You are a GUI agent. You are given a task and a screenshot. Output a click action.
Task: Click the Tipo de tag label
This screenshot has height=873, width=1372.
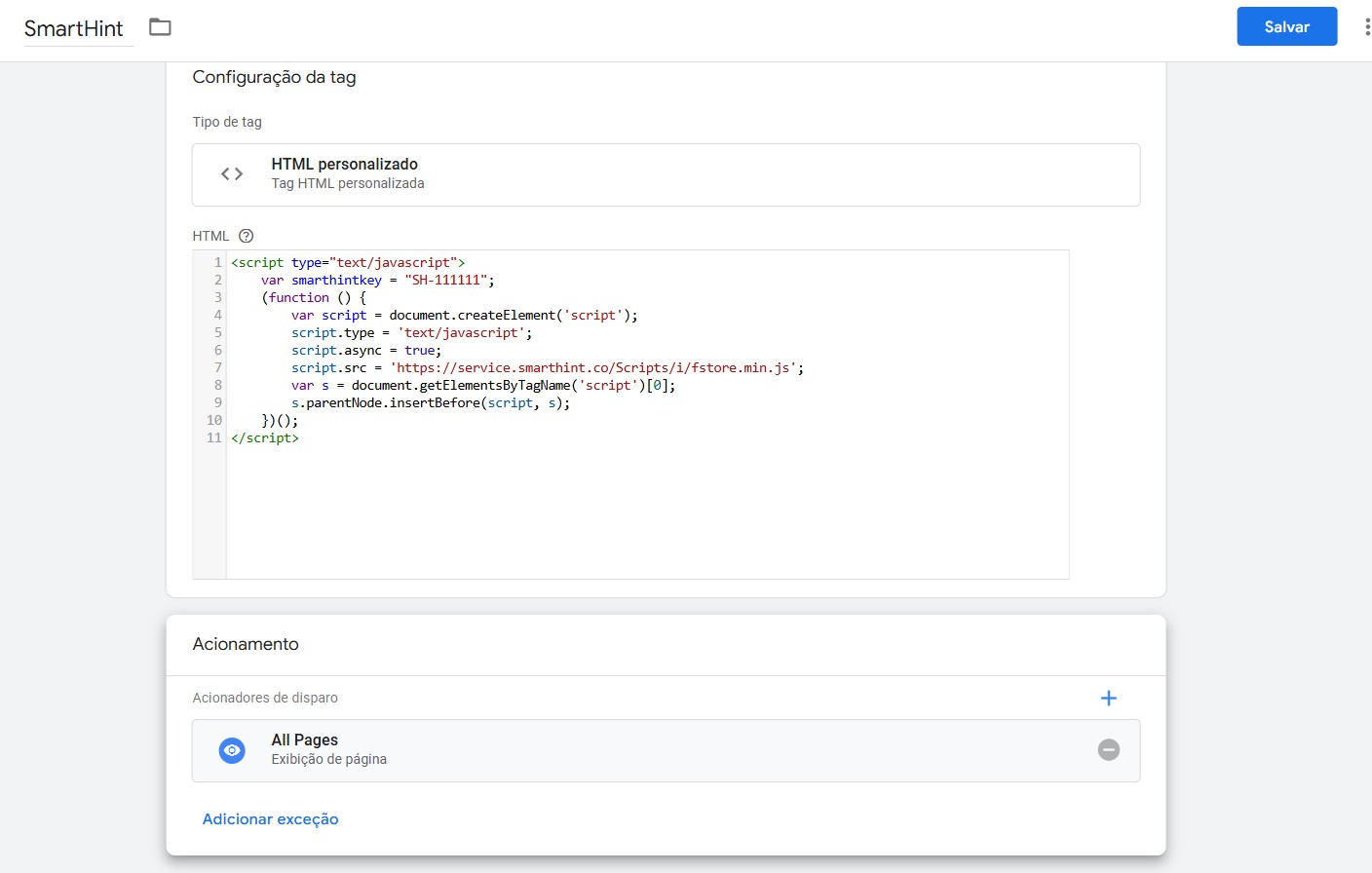(227, 122)
